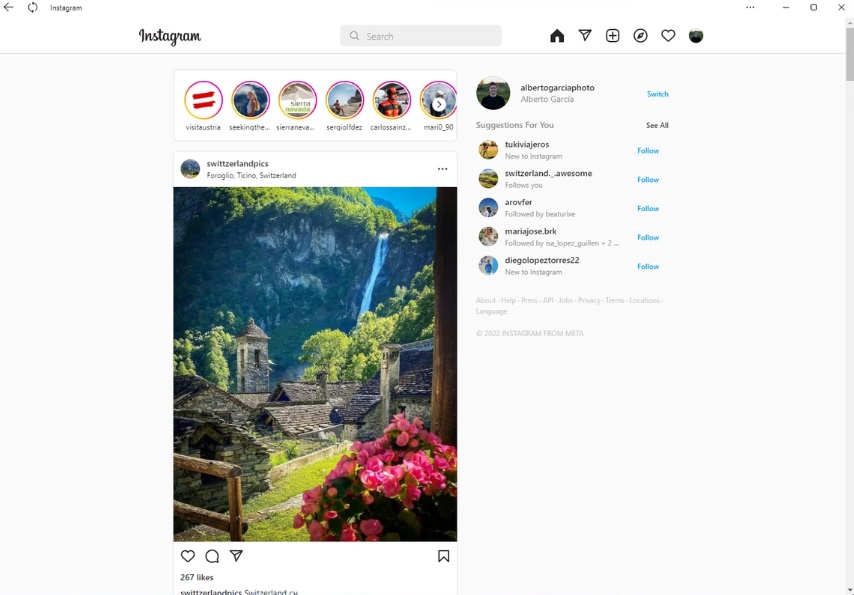The height and width of the screenshot is (595, 854).
Task: Save the post with bookmark icon
Action: click(x=443, y=556)
